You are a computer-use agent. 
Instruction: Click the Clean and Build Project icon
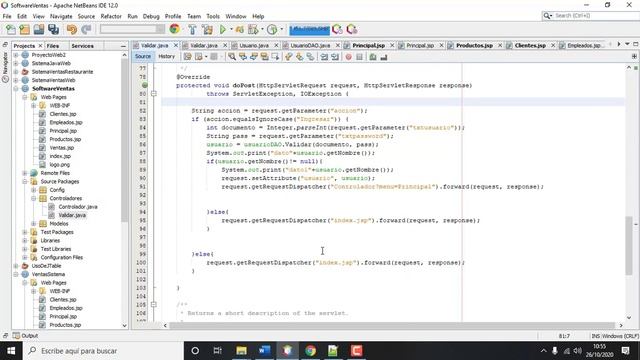[207, 29]
